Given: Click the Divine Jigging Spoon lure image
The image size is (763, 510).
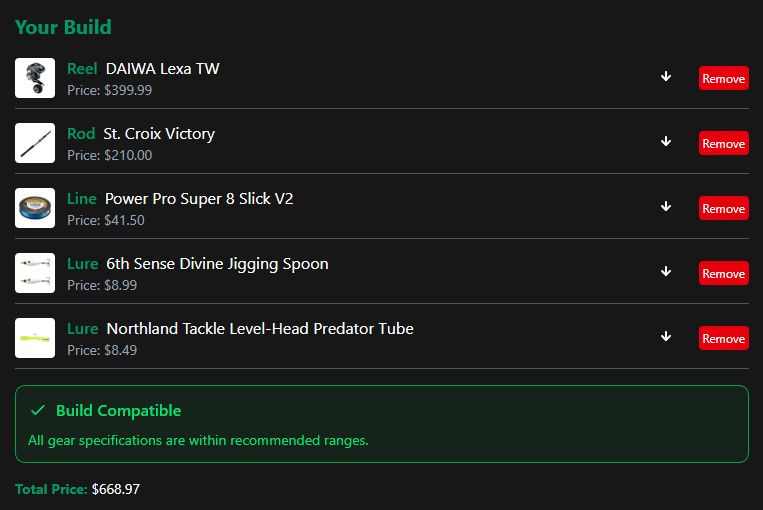Looking at the screenshot, I should 35,273.
